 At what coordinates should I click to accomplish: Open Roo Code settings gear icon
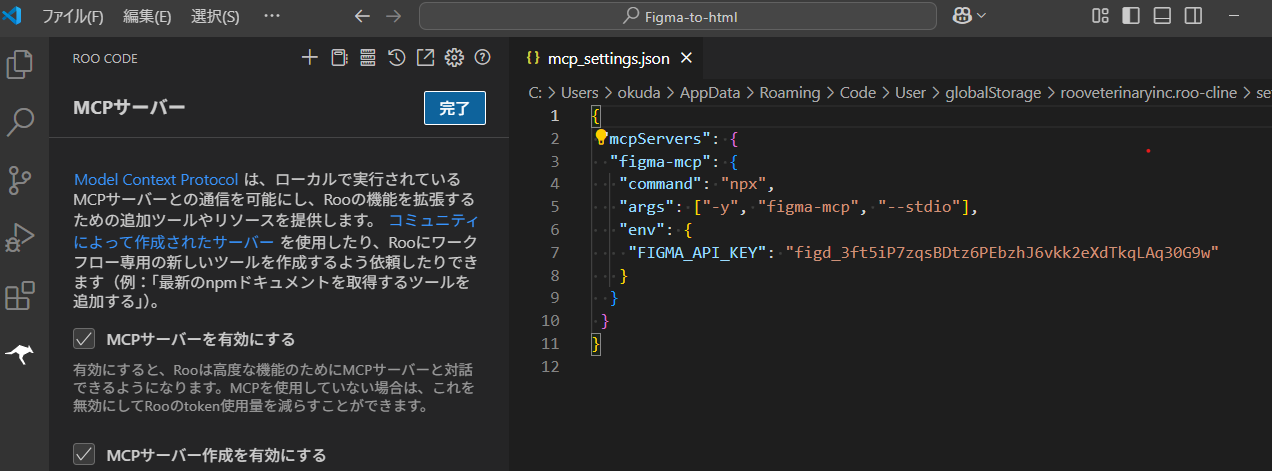click(454, 58)
